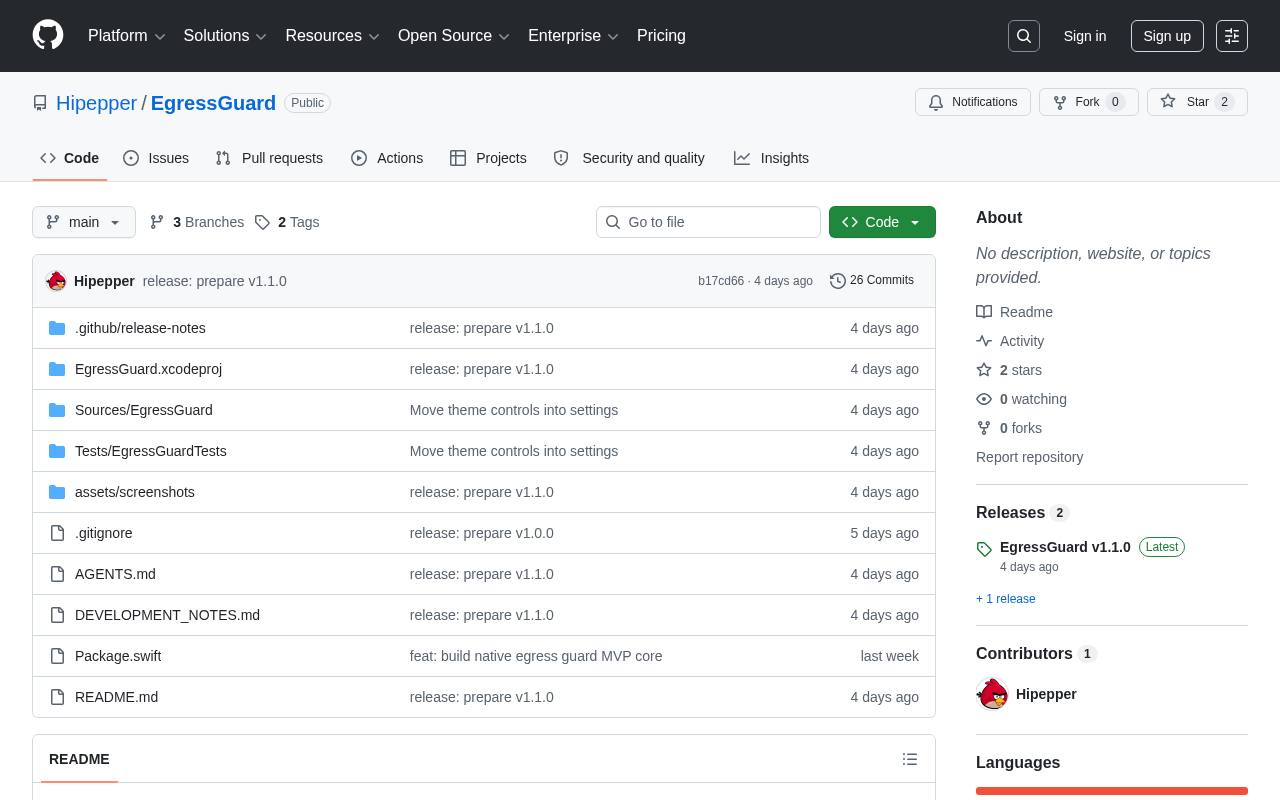Open the Pull requests tab
Viewport: 1280px width, 800px height.
point(269,158)
